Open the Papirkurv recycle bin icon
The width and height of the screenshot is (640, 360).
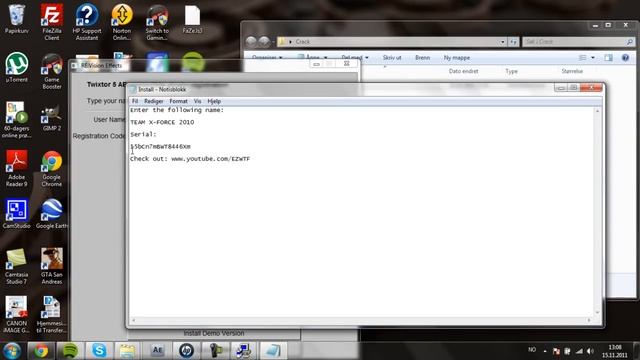(16, 19)
